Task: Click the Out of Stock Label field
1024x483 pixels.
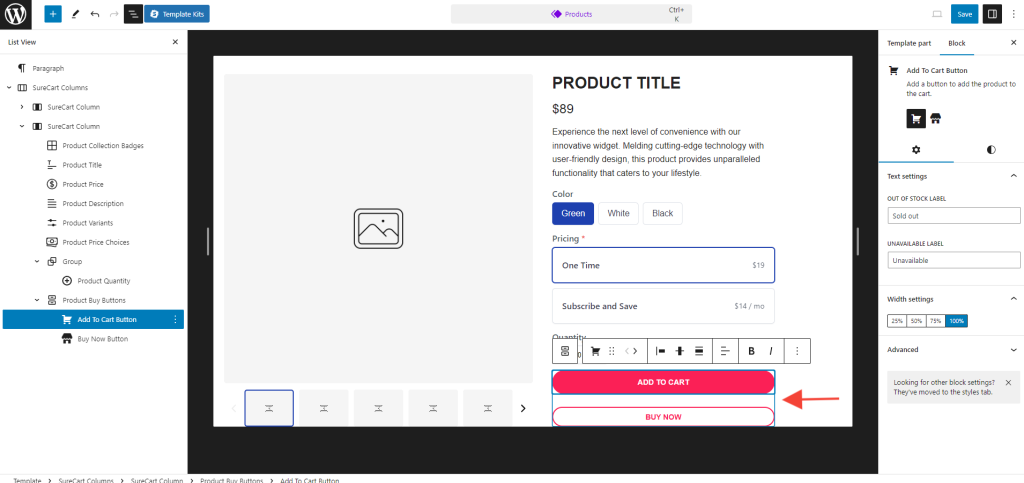Action: click(953, 215)
